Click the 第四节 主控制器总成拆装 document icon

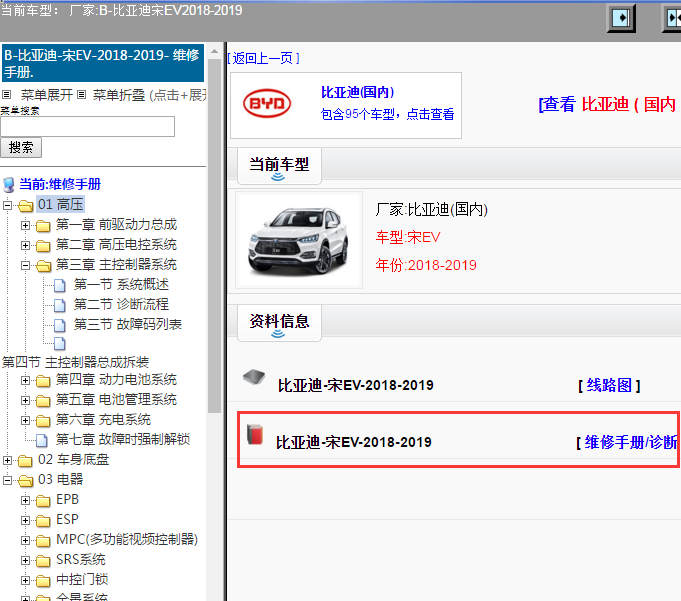coord(60,343)
